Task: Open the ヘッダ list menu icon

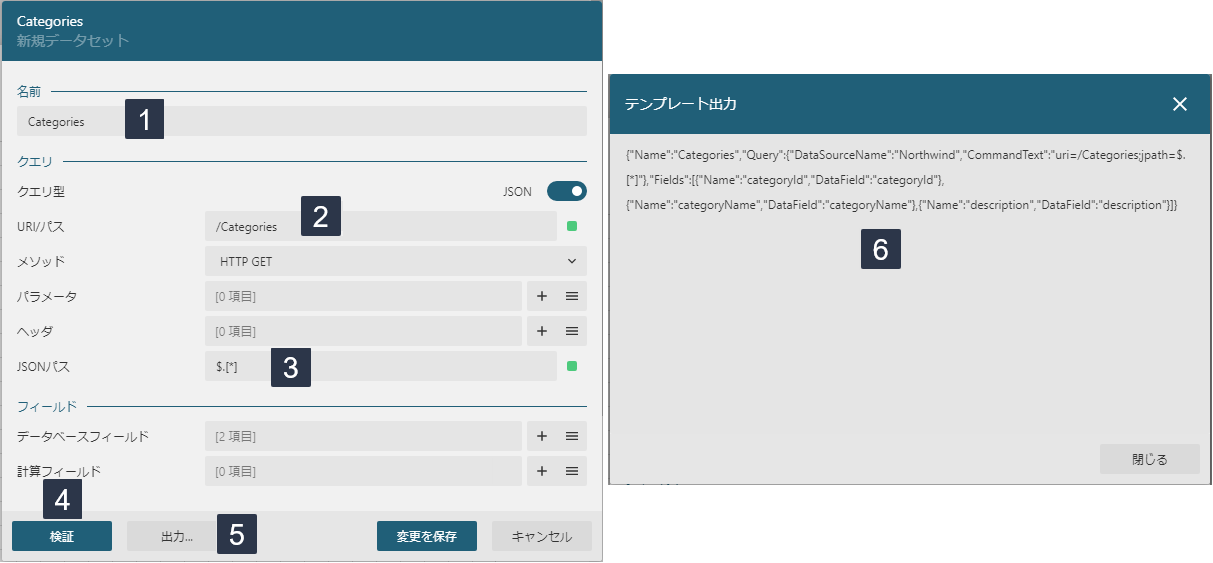Action: (572, 331)
